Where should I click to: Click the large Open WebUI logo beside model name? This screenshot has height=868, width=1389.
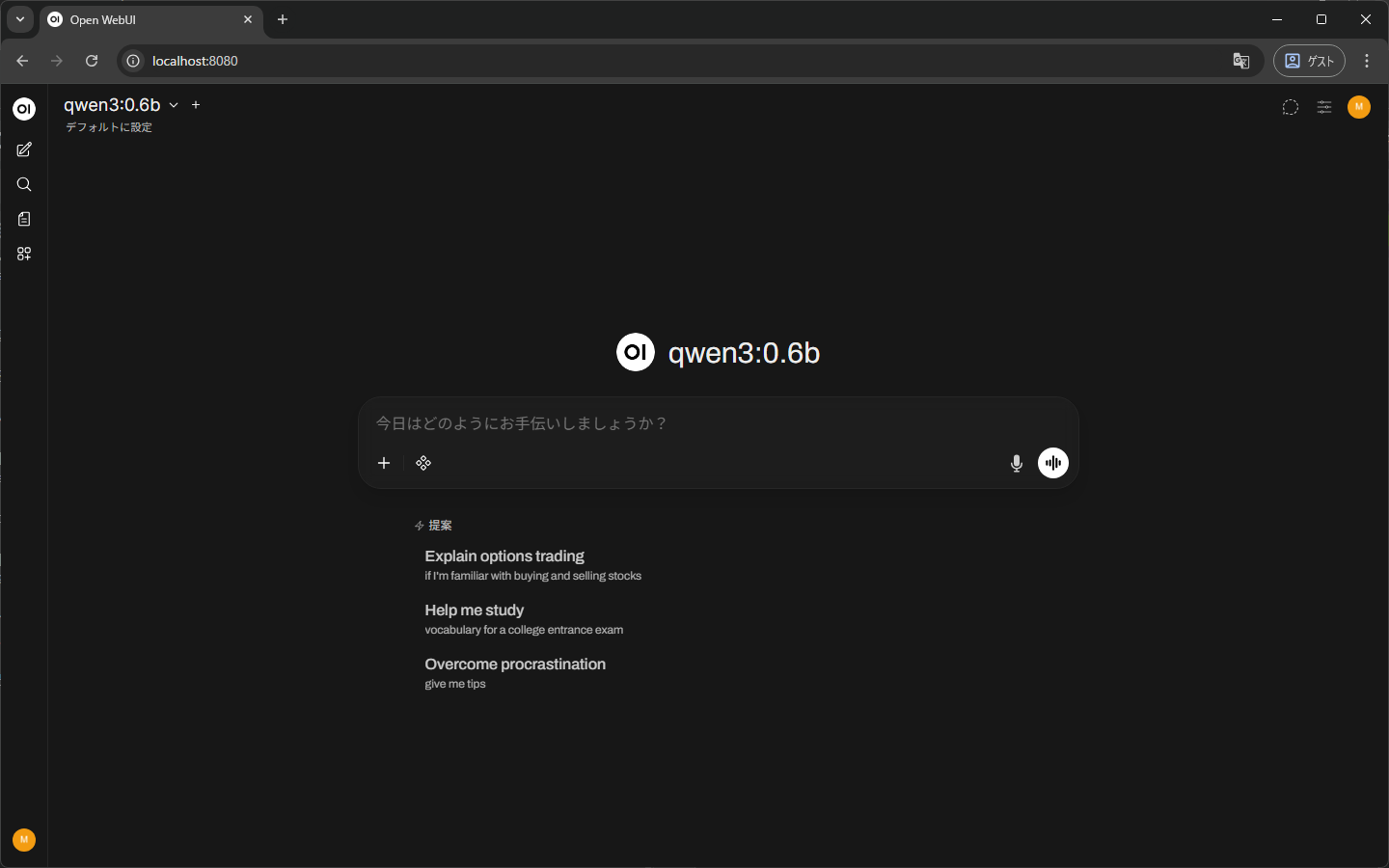click(x=636, y=352)
